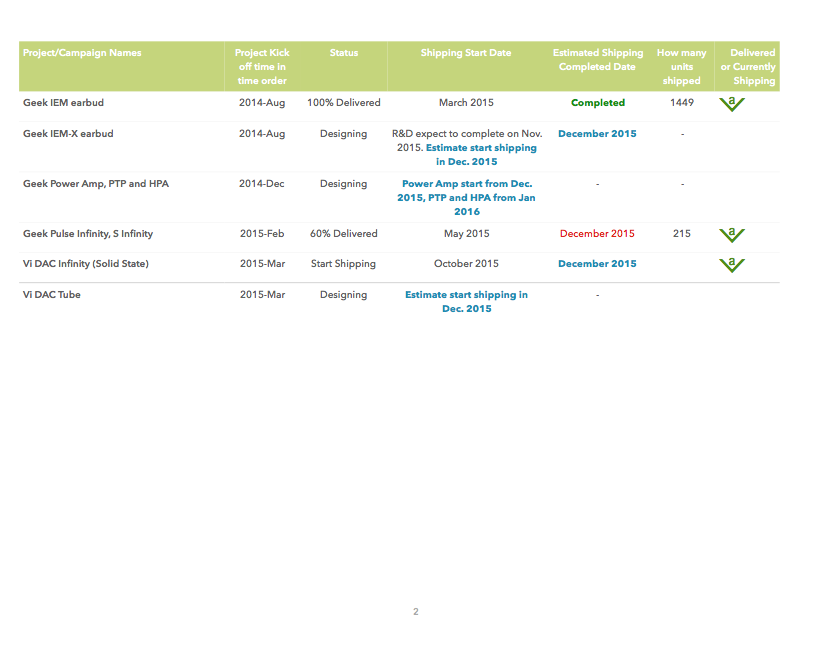834x645 pixels.
Task: Click the 'Start Shipping' status
Action: pyautogui.click(x=344, y=263)
